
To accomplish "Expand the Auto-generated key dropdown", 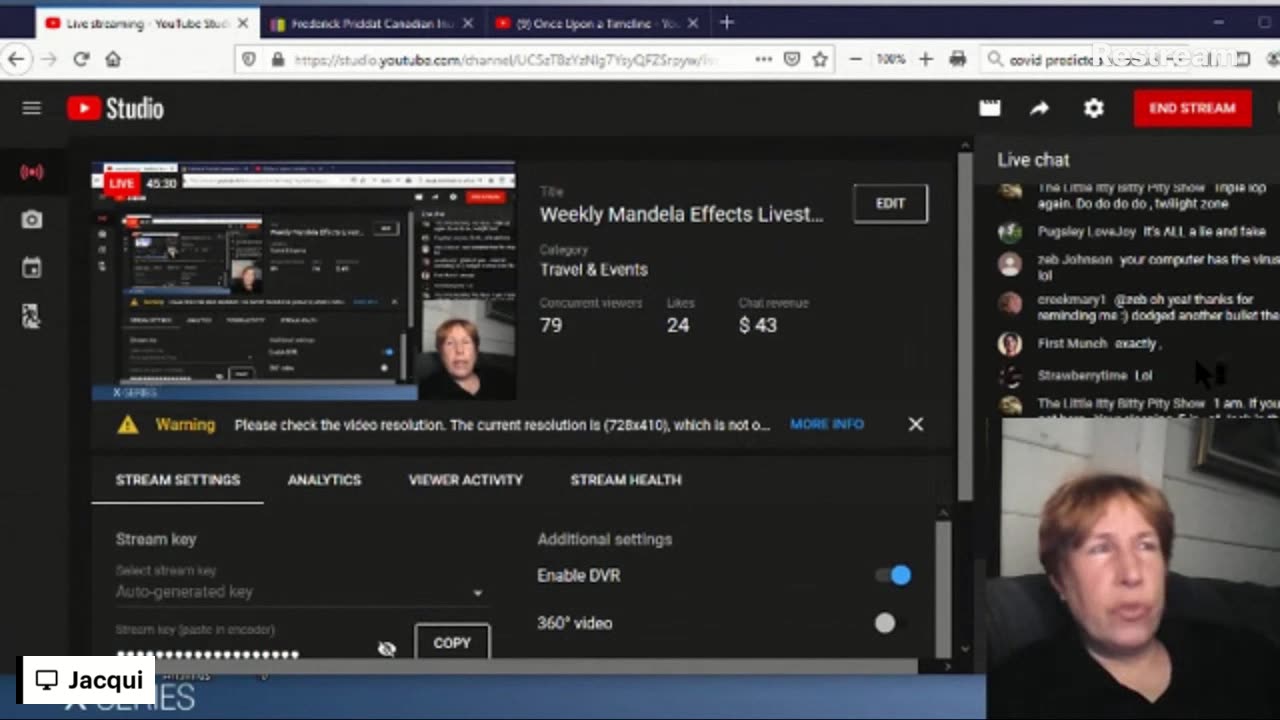I will [477, 592].
